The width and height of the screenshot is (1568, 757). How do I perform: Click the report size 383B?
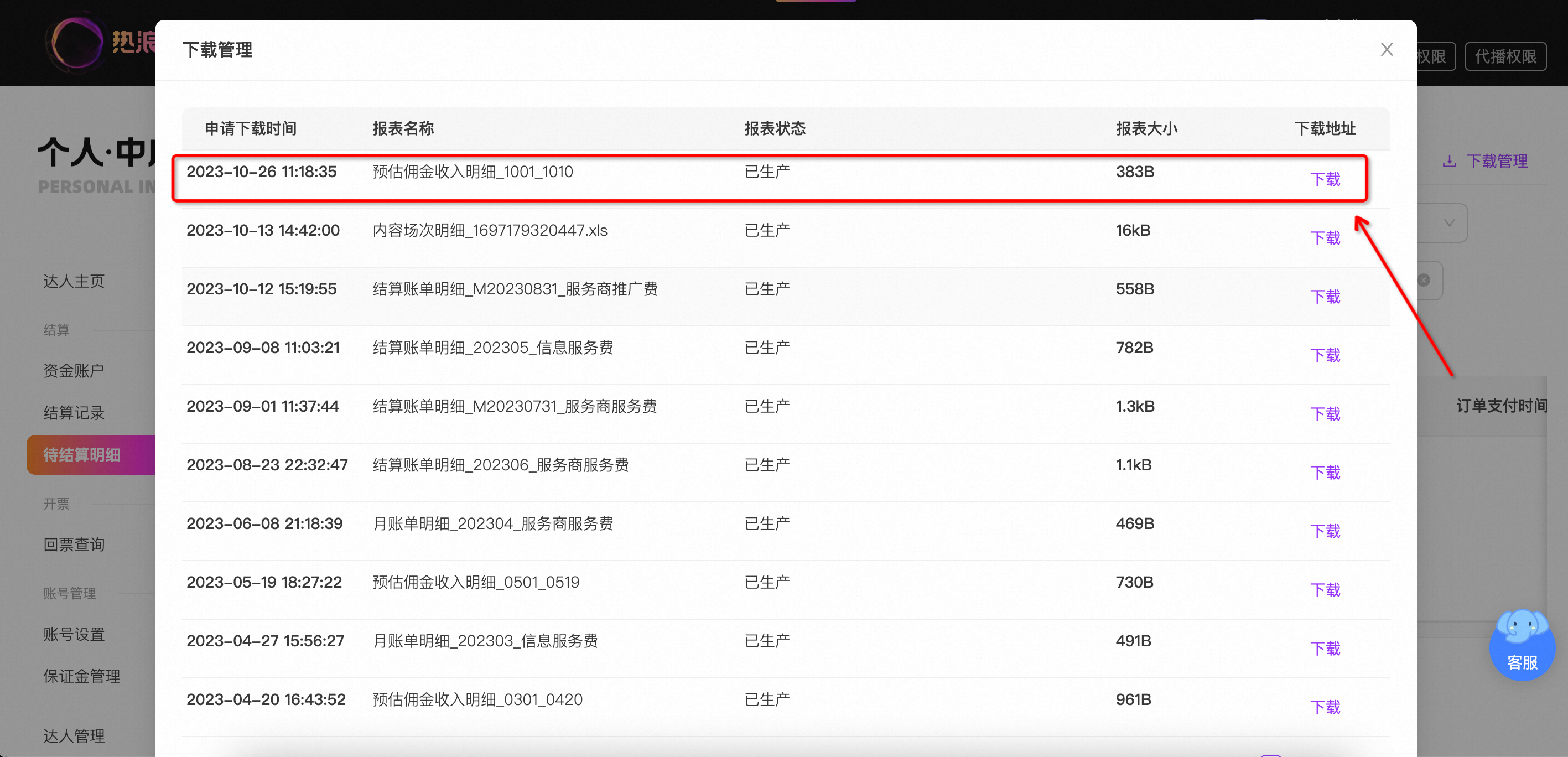(1135, 172)
